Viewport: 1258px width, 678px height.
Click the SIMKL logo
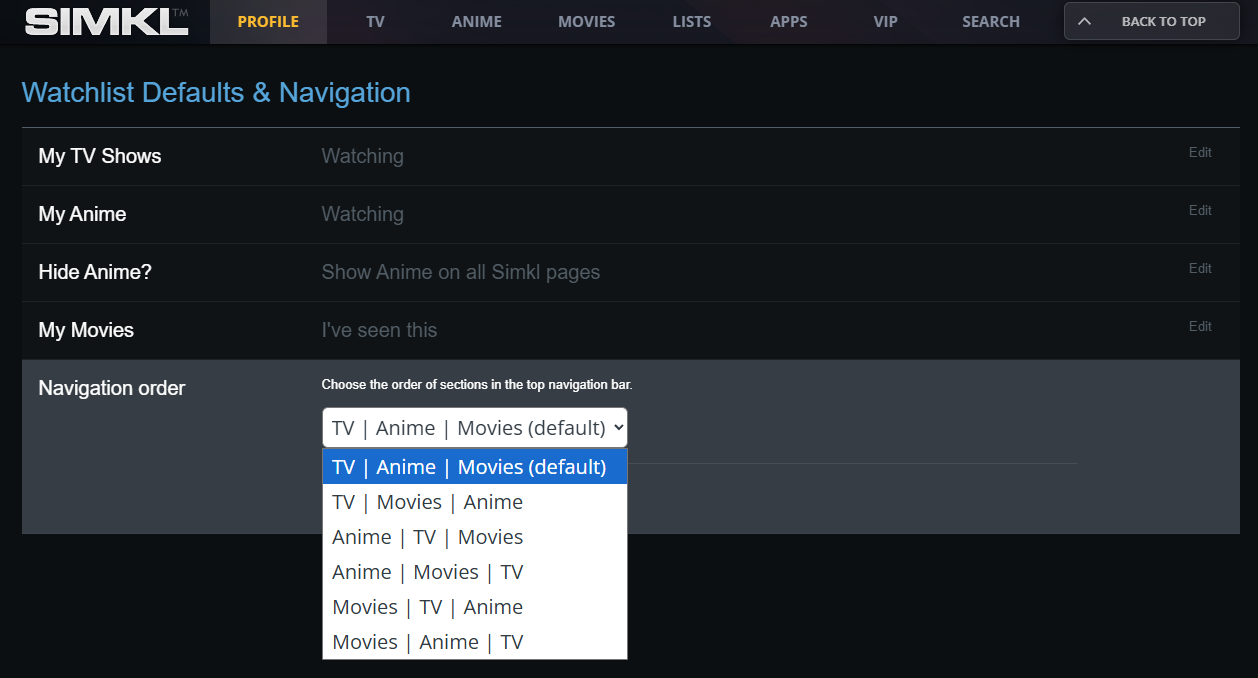106,21
